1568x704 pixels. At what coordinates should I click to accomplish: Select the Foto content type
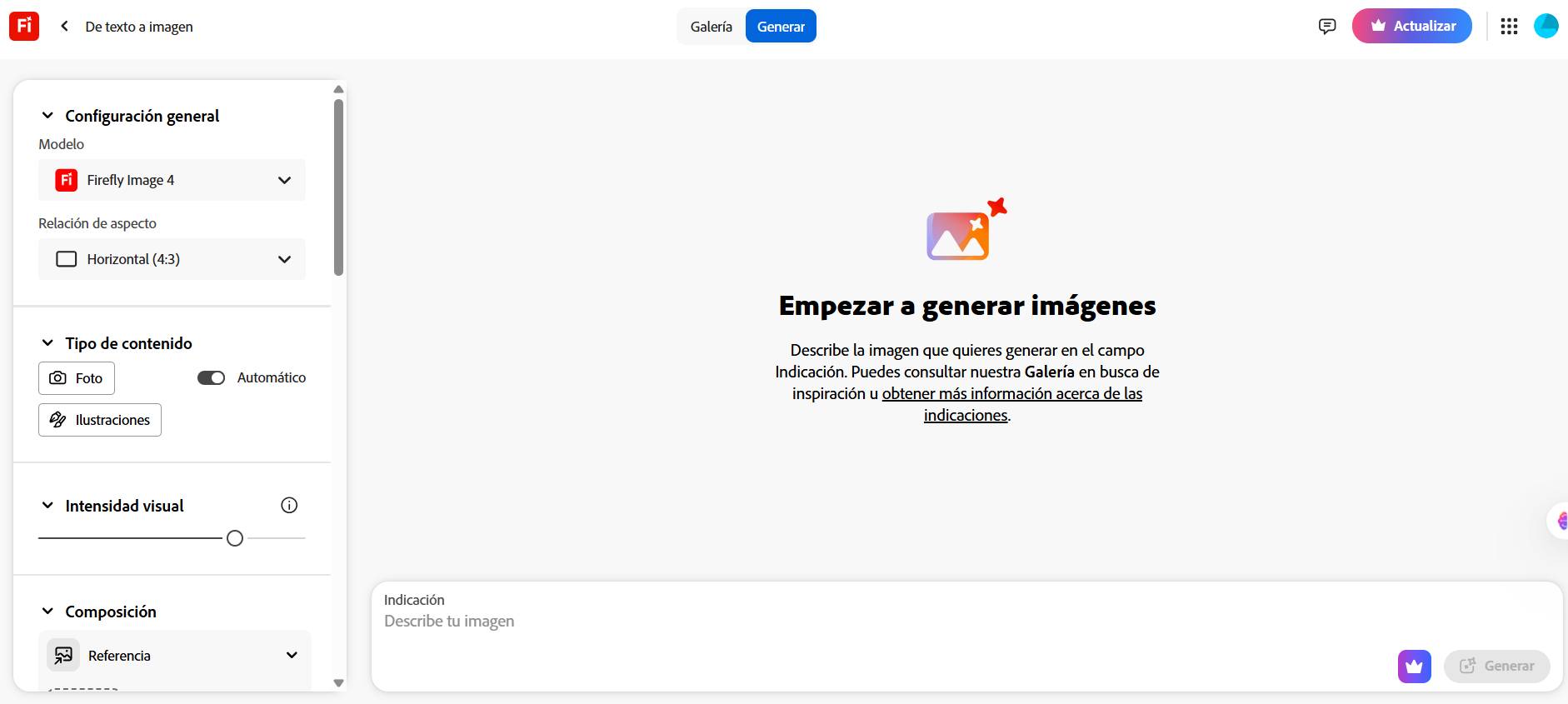click(77, 378)
